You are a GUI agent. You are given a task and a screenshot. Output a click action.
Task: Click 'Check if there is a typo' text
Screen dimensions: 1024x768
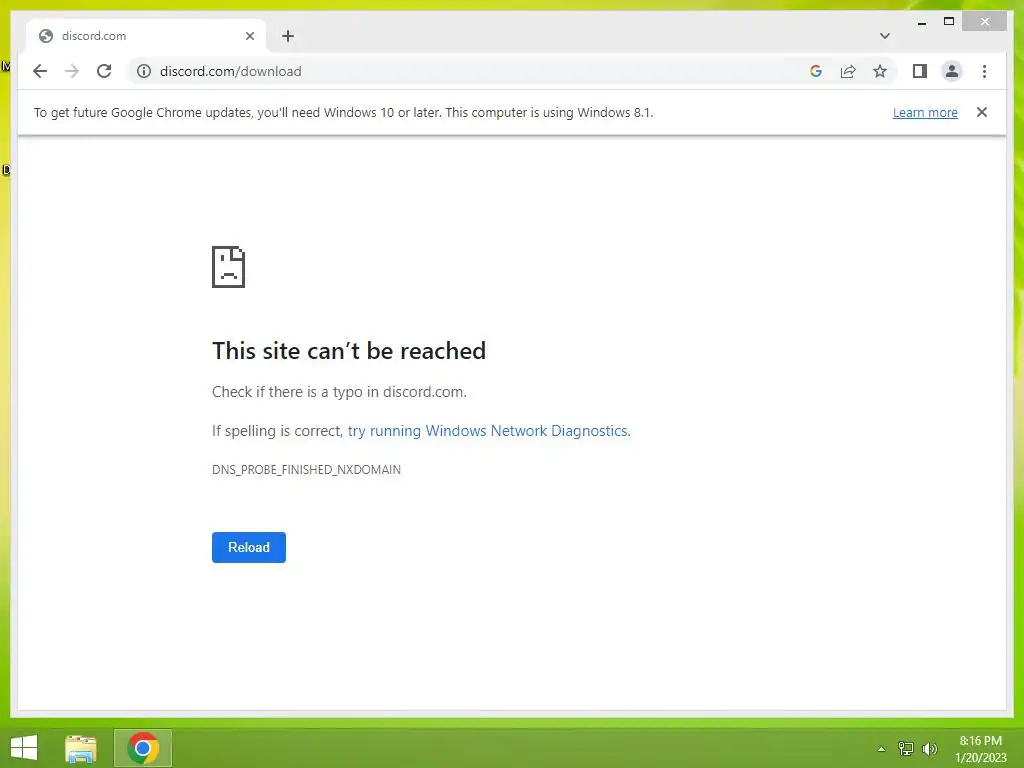(339, 392)
